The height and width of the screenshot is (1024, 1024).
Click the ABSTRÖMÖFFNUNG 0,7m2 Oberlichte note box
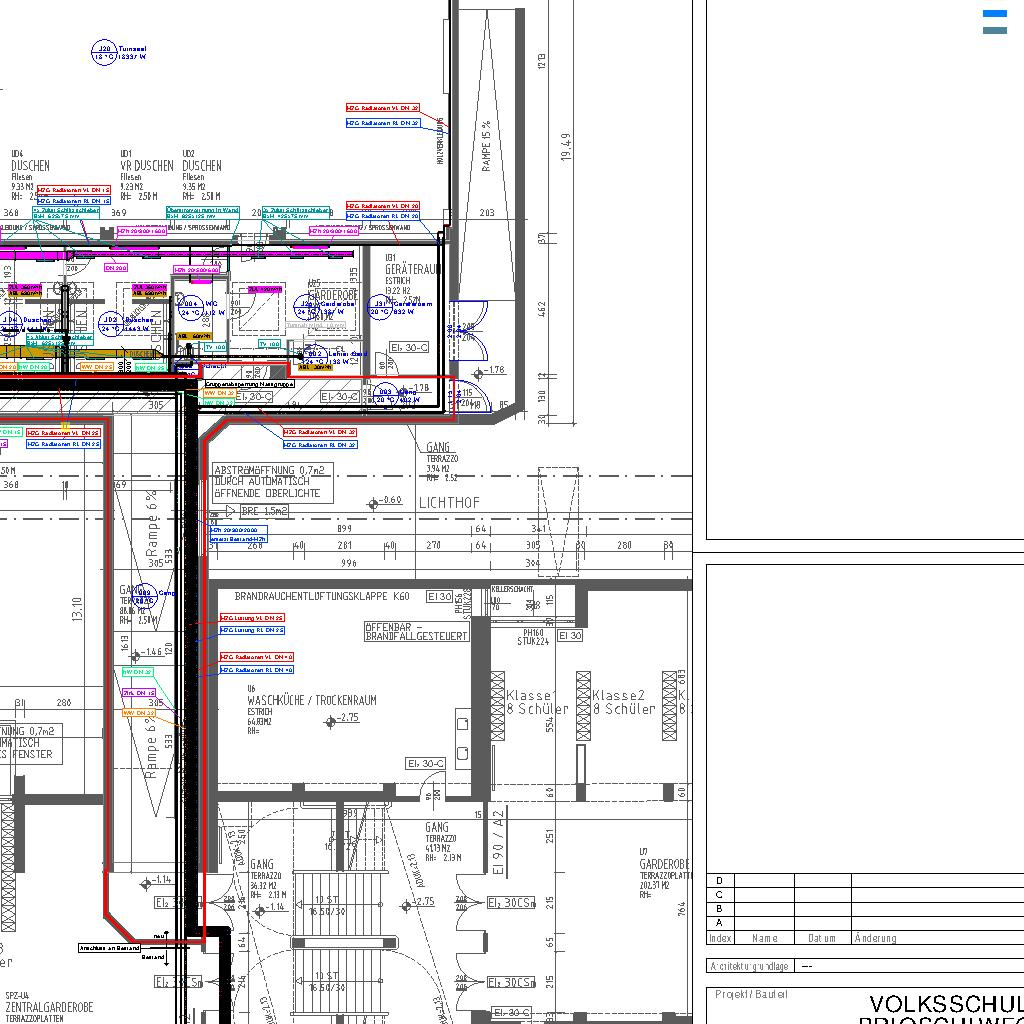tap(272, 482)
